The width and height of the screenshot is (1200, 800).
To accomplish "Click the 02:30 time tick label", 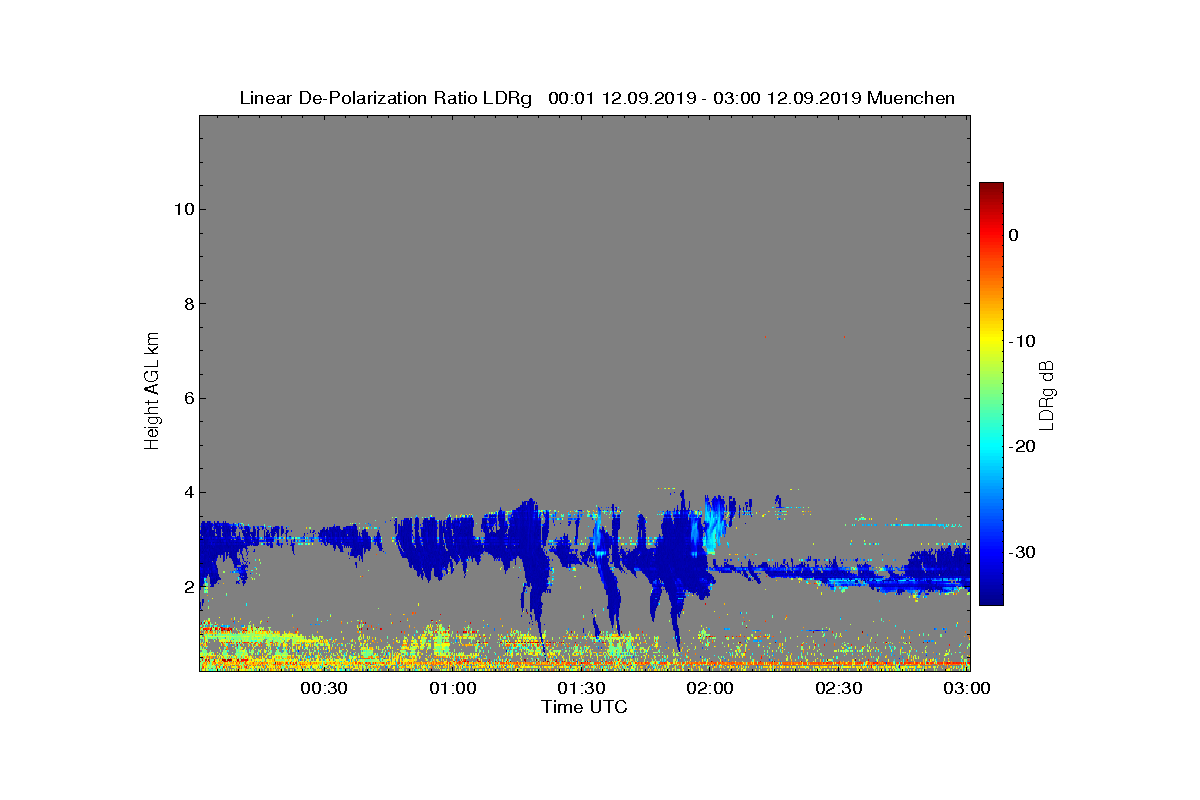I will click(839, 688).
